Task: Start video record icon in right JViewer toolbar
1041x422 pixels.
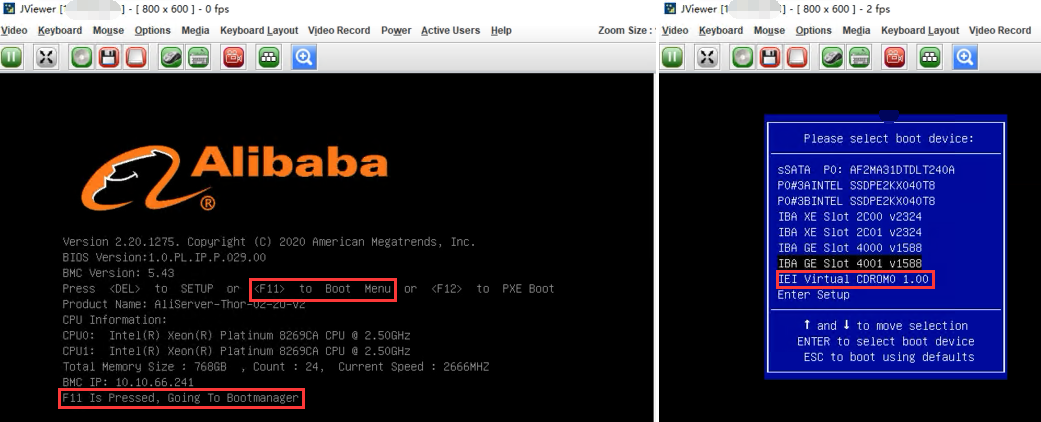Action: 894,58
